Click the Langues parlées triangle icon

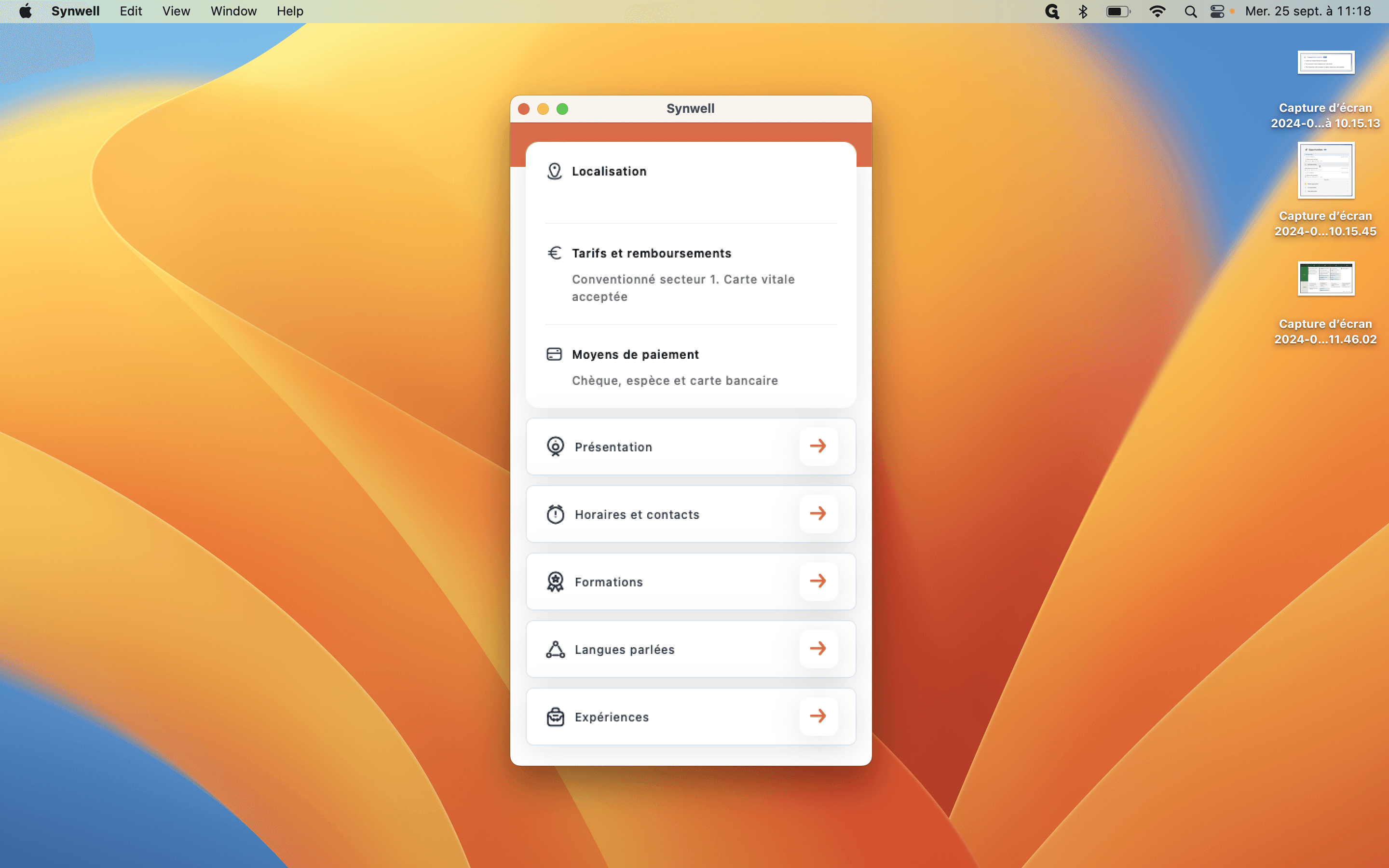tap(555, 649)
